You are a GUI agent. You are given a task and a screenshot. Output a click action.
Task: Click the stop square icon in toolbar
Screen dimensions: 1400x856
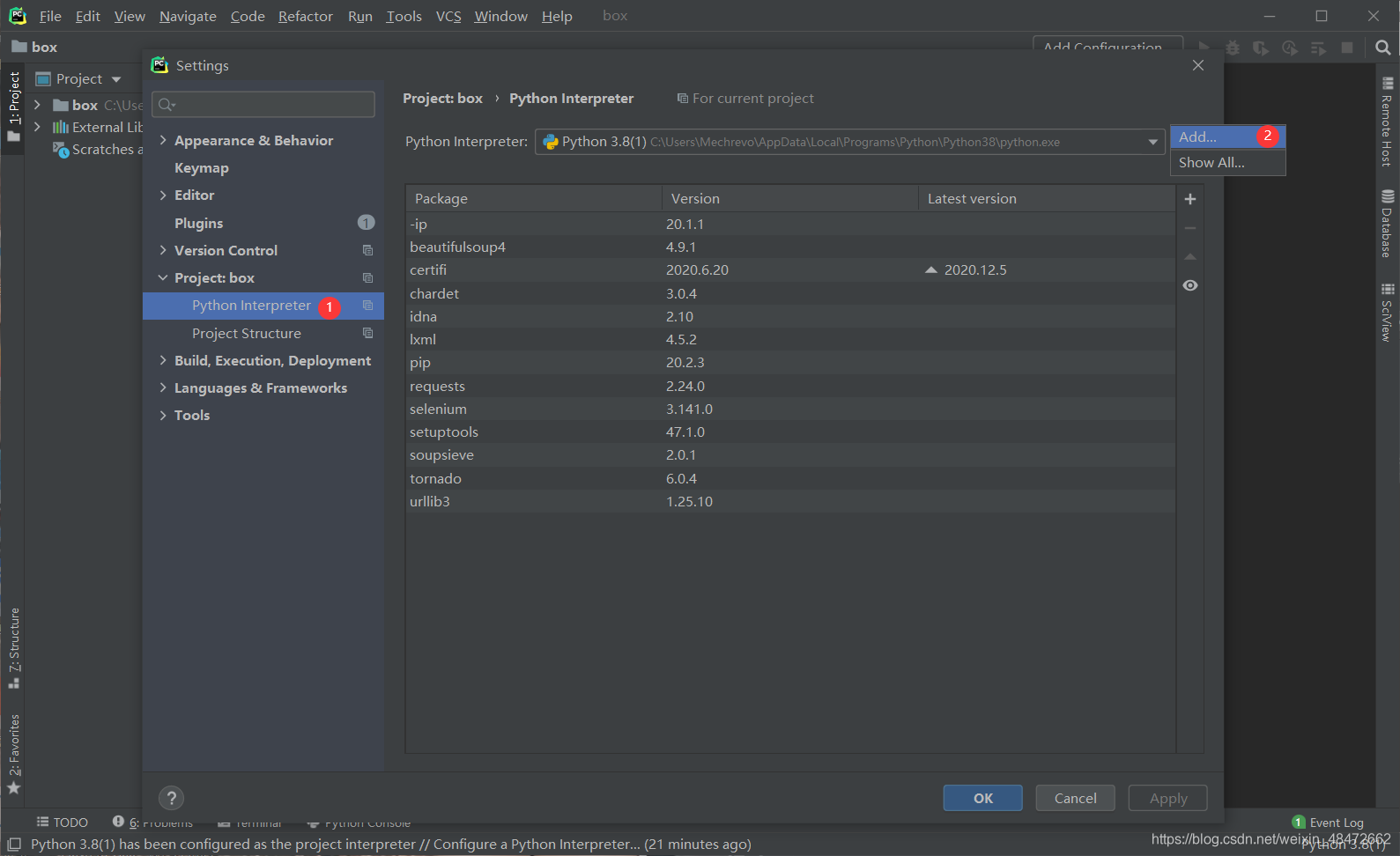(x=1347, y=48)
